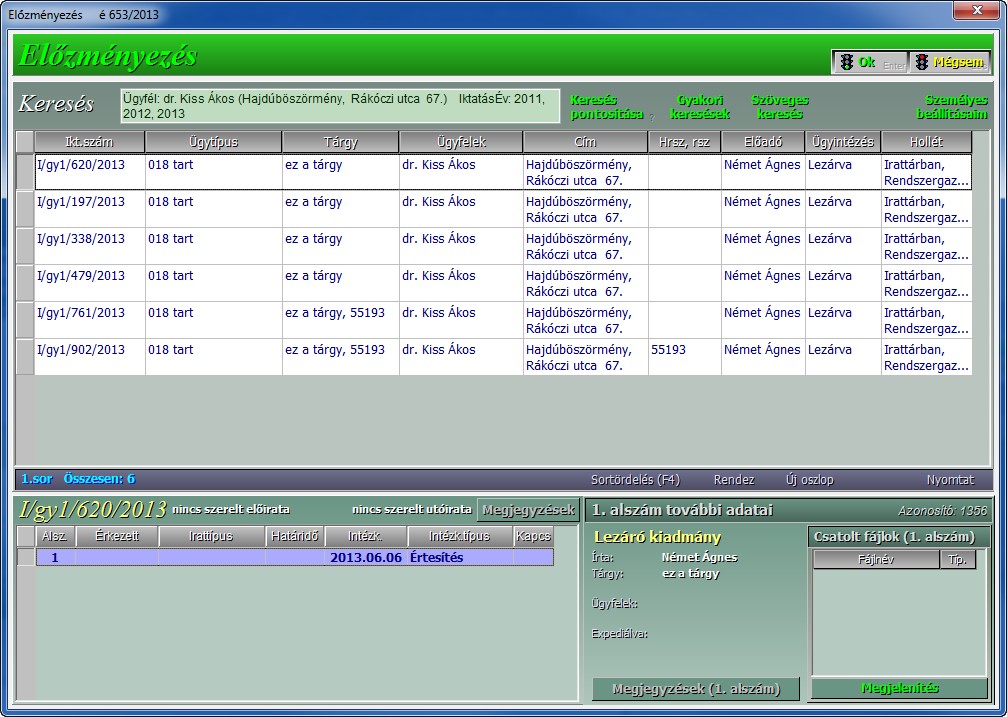Sort by Ikt.szám column header
This screenshot has height=717, width=1007.
89,142
